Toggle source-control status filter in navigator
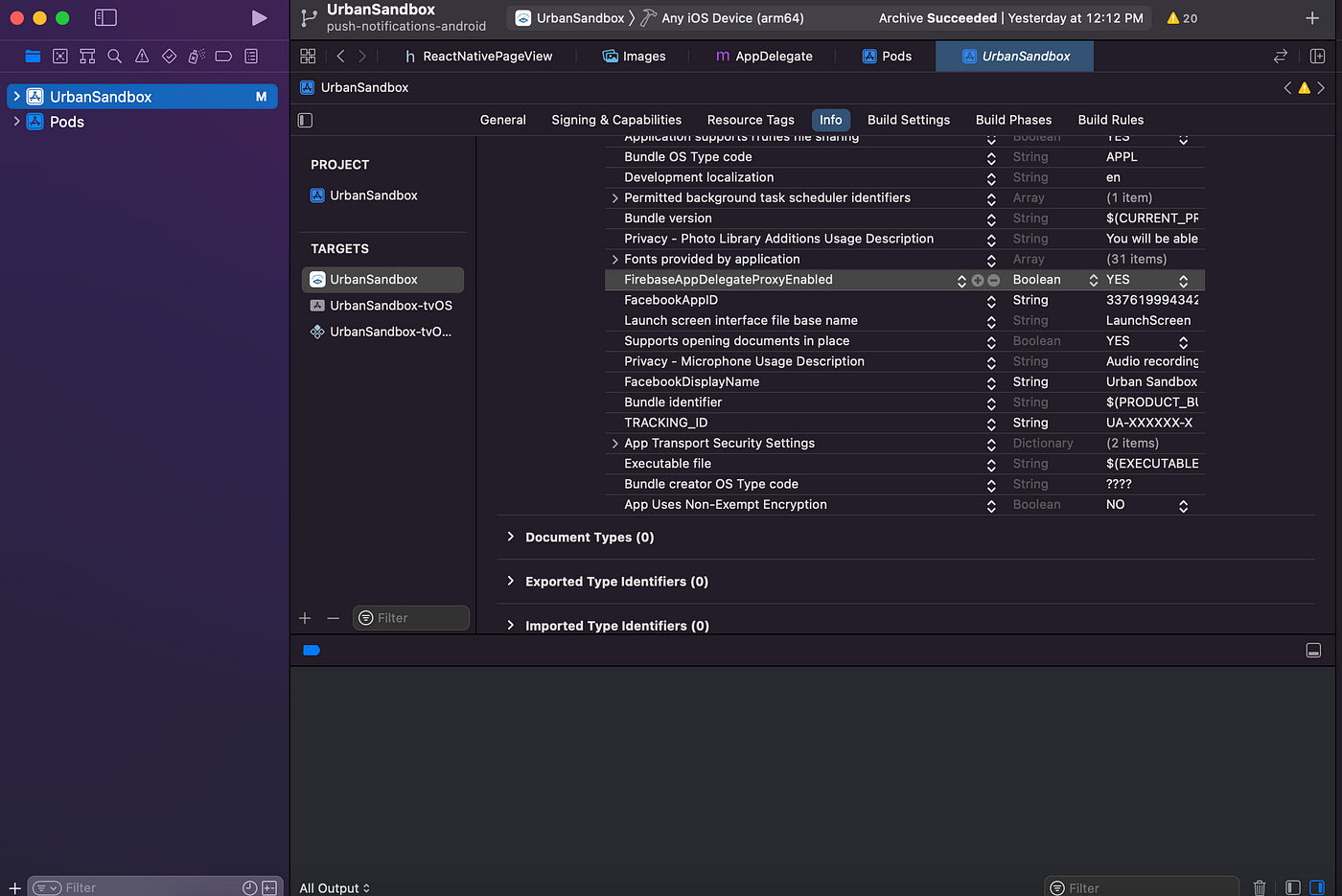 point(269,887)
